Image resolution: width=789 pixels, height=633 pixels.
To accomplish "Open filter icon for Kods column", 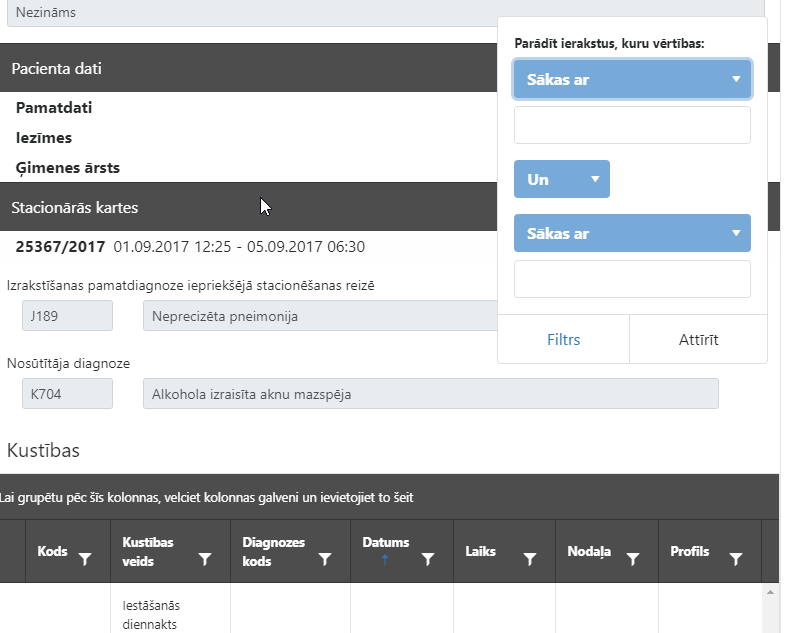I will pos(85,560).
